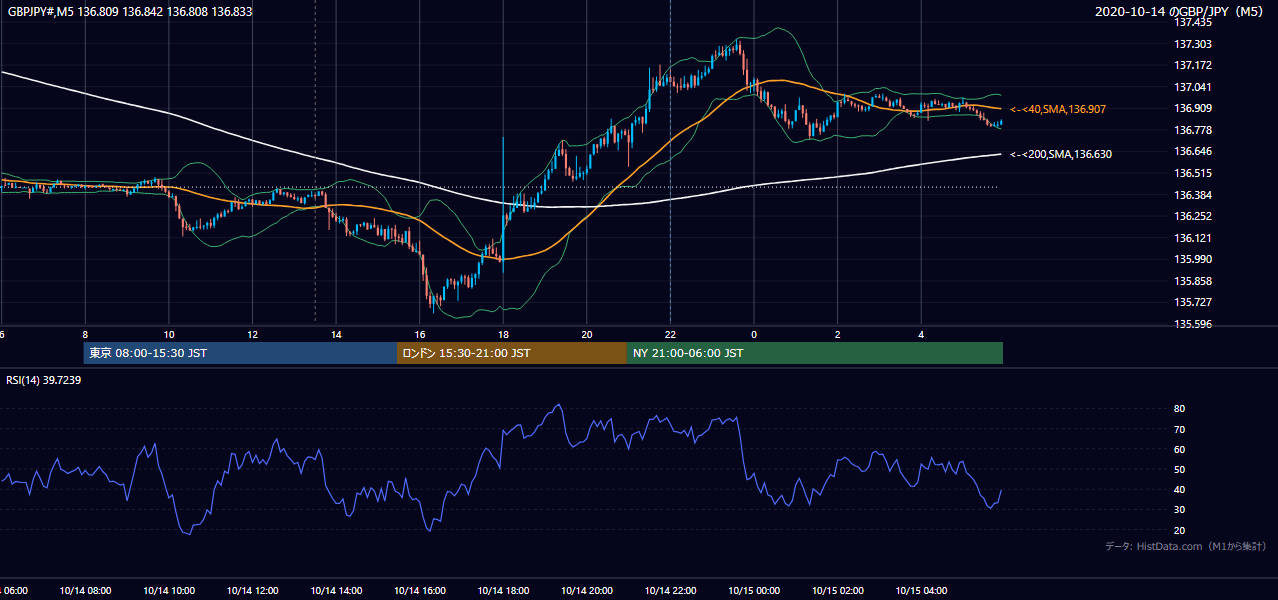Click the 137.041 price axis label

pos(1193,87)
